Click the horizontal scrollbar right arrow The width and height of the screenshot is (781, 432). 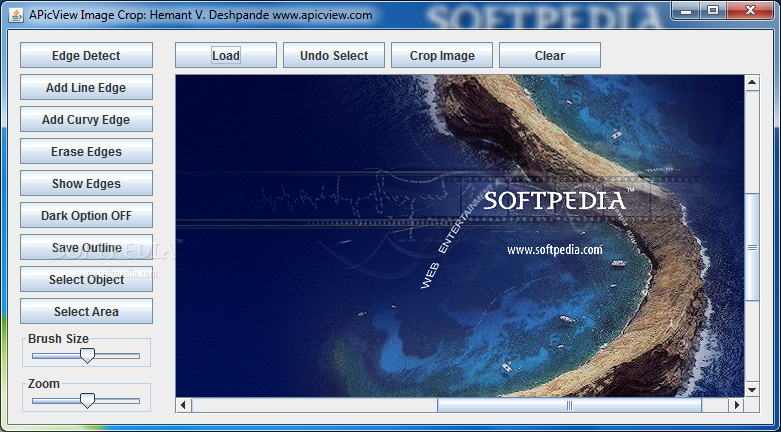pos(736,405)
